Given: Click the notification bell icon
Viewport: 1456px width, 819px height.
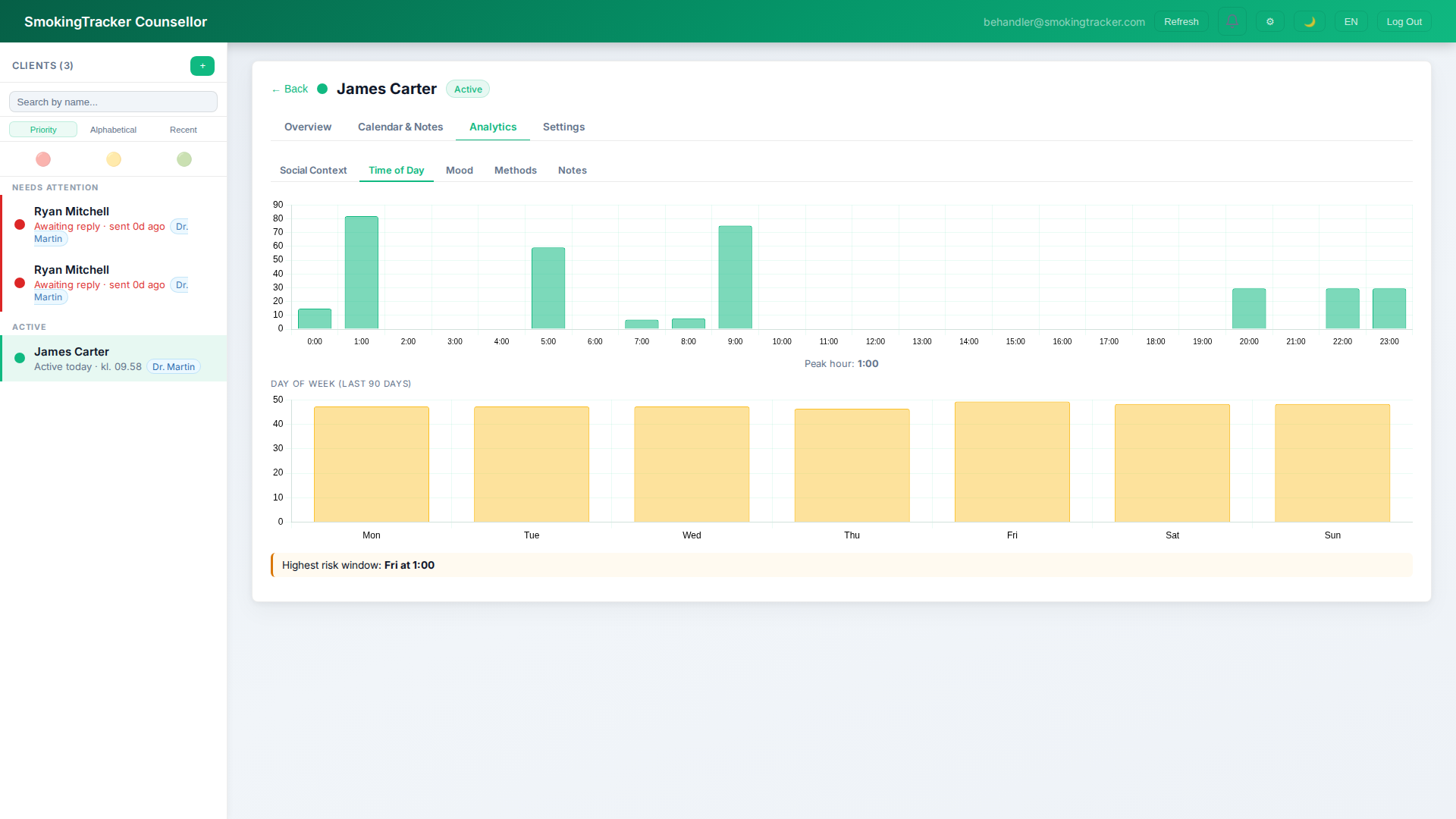Looking at the screenshot, I should click(x=1232, y=21).
